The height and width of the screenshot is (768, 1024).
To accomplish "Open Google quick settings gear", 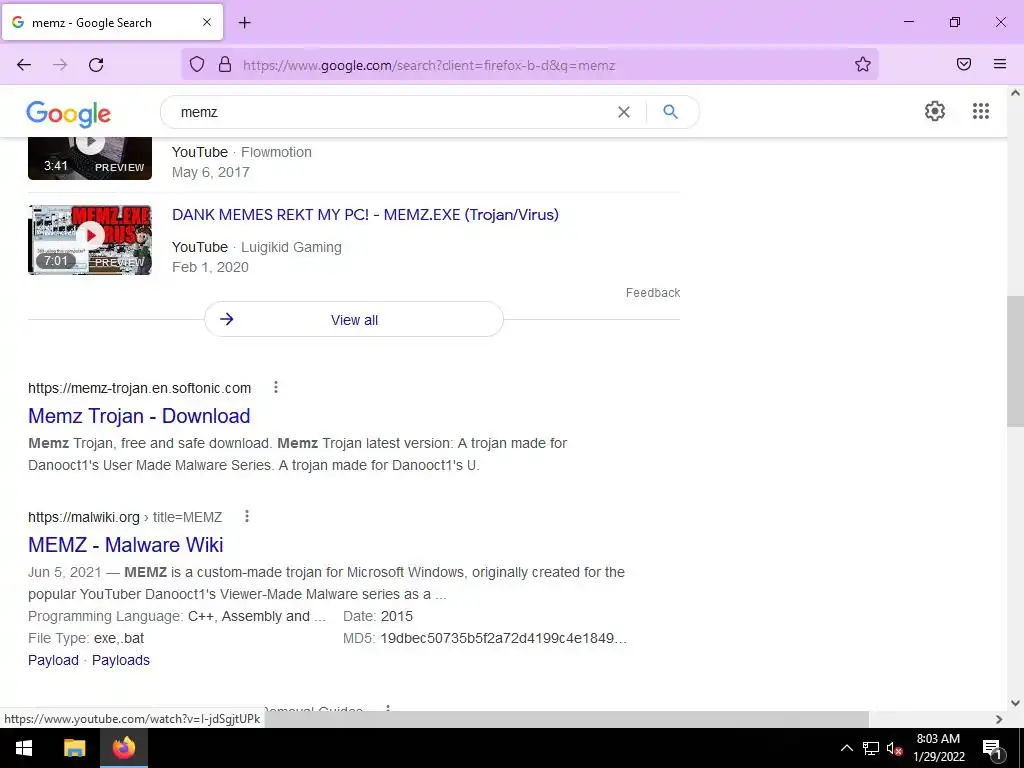I will point(935,111).
